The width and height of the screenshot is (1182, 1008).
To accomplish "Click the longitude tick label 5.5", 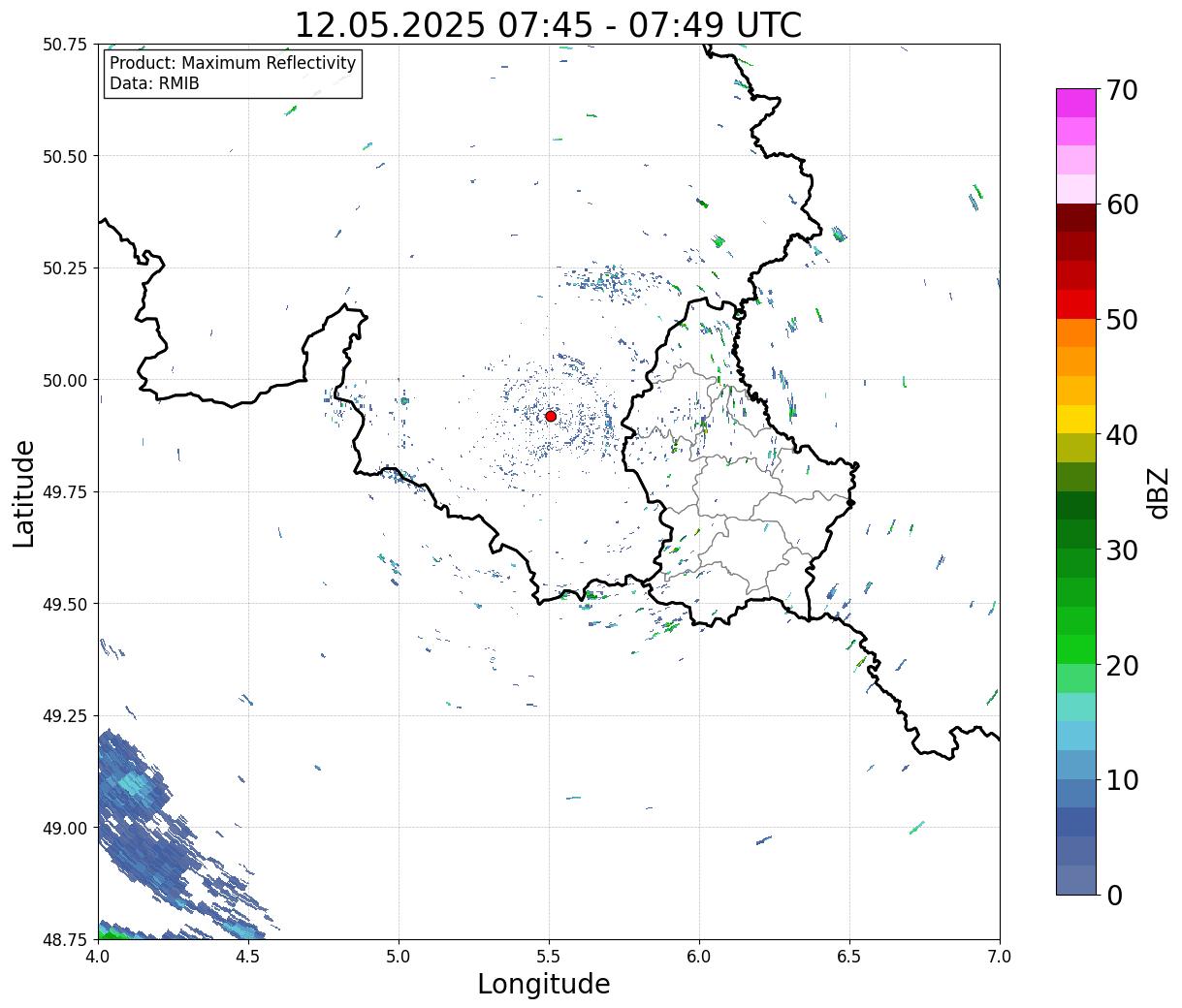I will 549,957.
